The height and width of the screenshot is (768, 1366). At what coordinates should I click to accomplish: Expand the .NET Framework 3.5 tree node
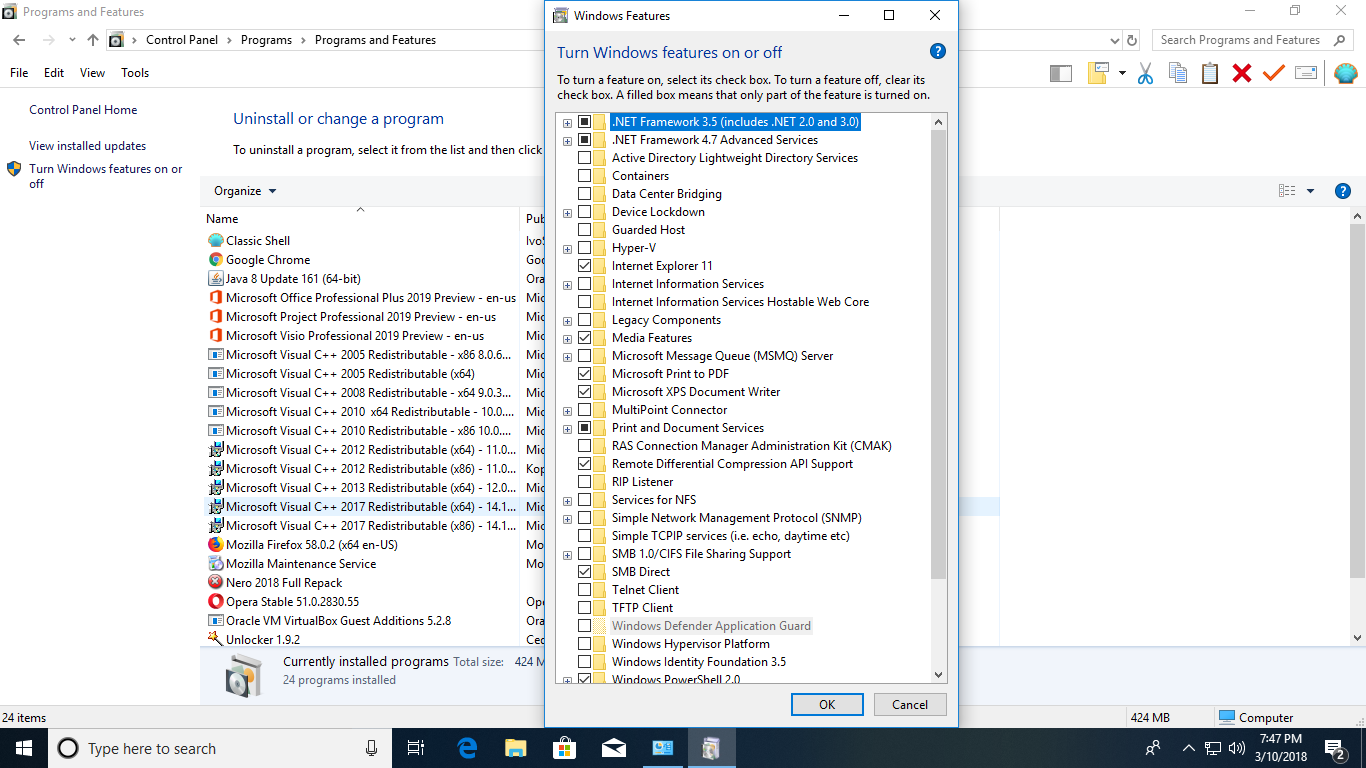tap(567, 123)
